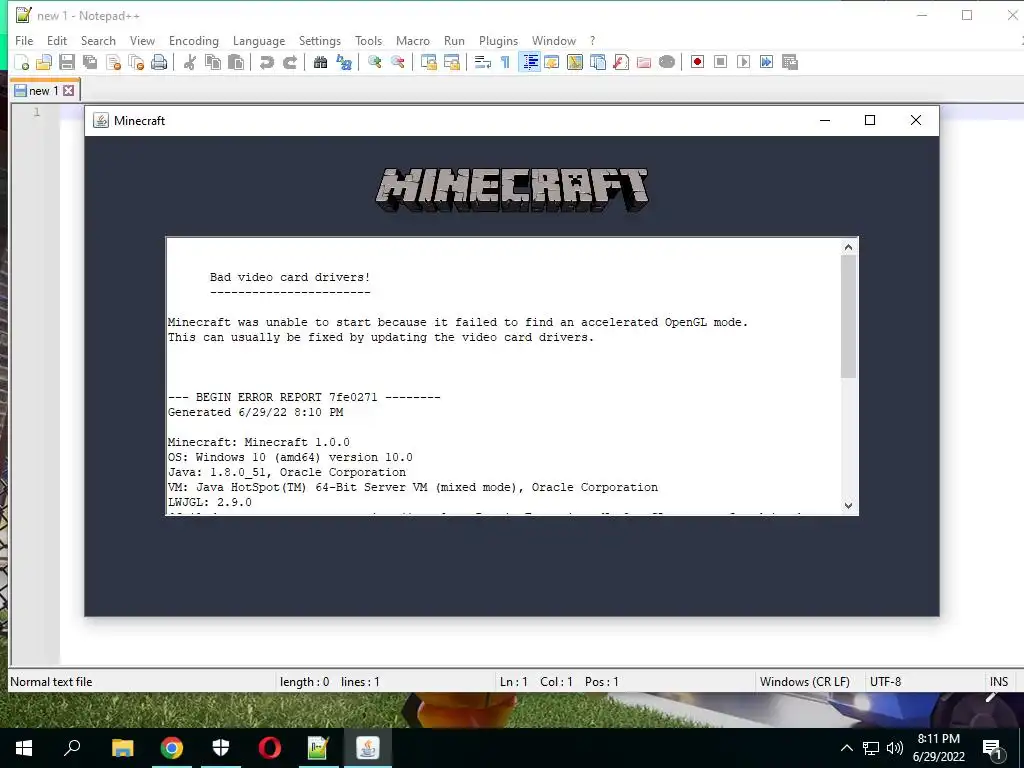The height and width of the screenshot is (768, 1024).
Task: Click the Save file icon
Action: pos(67,62)
